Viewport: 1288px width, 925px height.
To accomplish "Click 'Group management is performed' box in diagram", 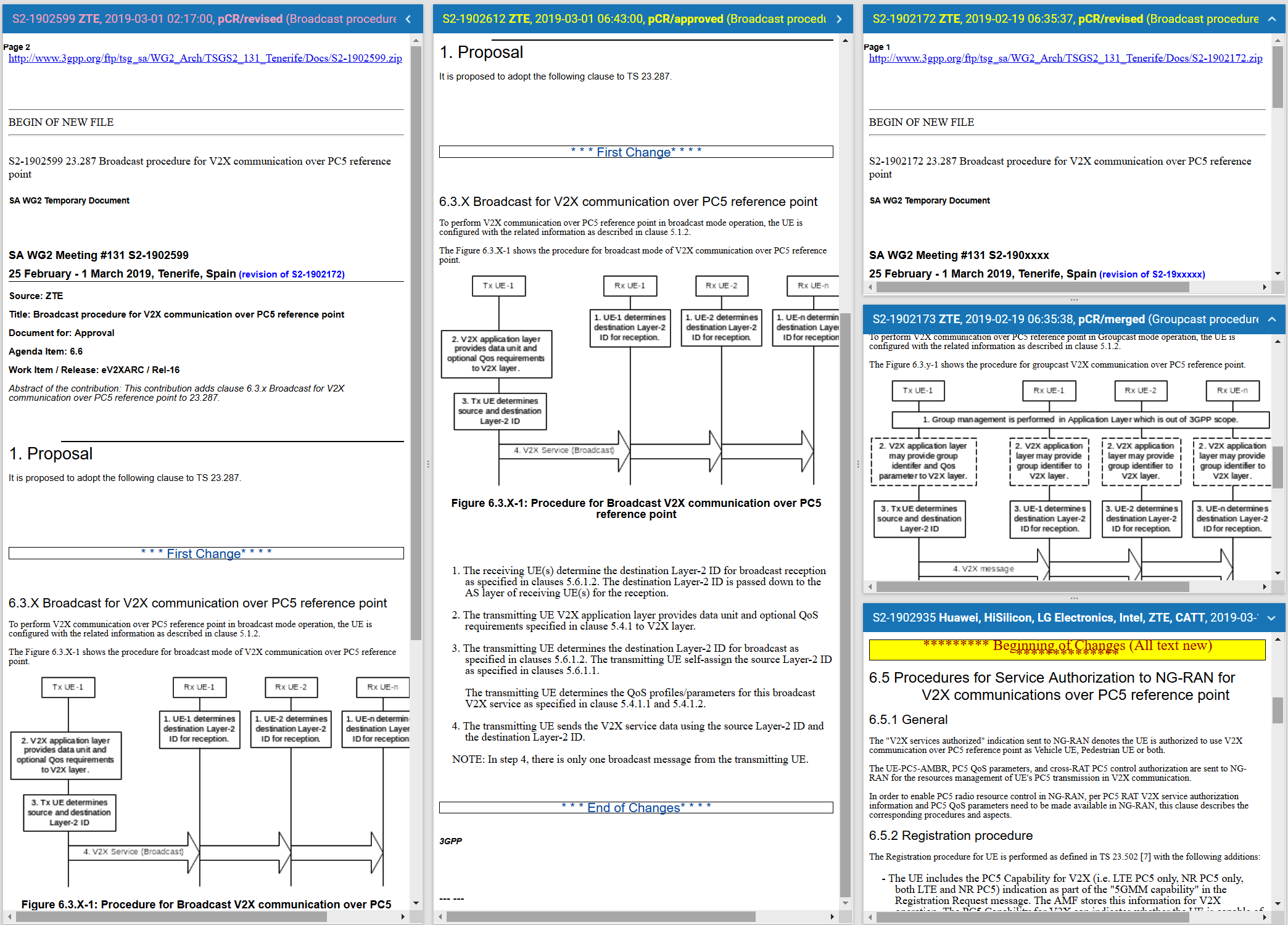I will click(x=1080, y=419).
